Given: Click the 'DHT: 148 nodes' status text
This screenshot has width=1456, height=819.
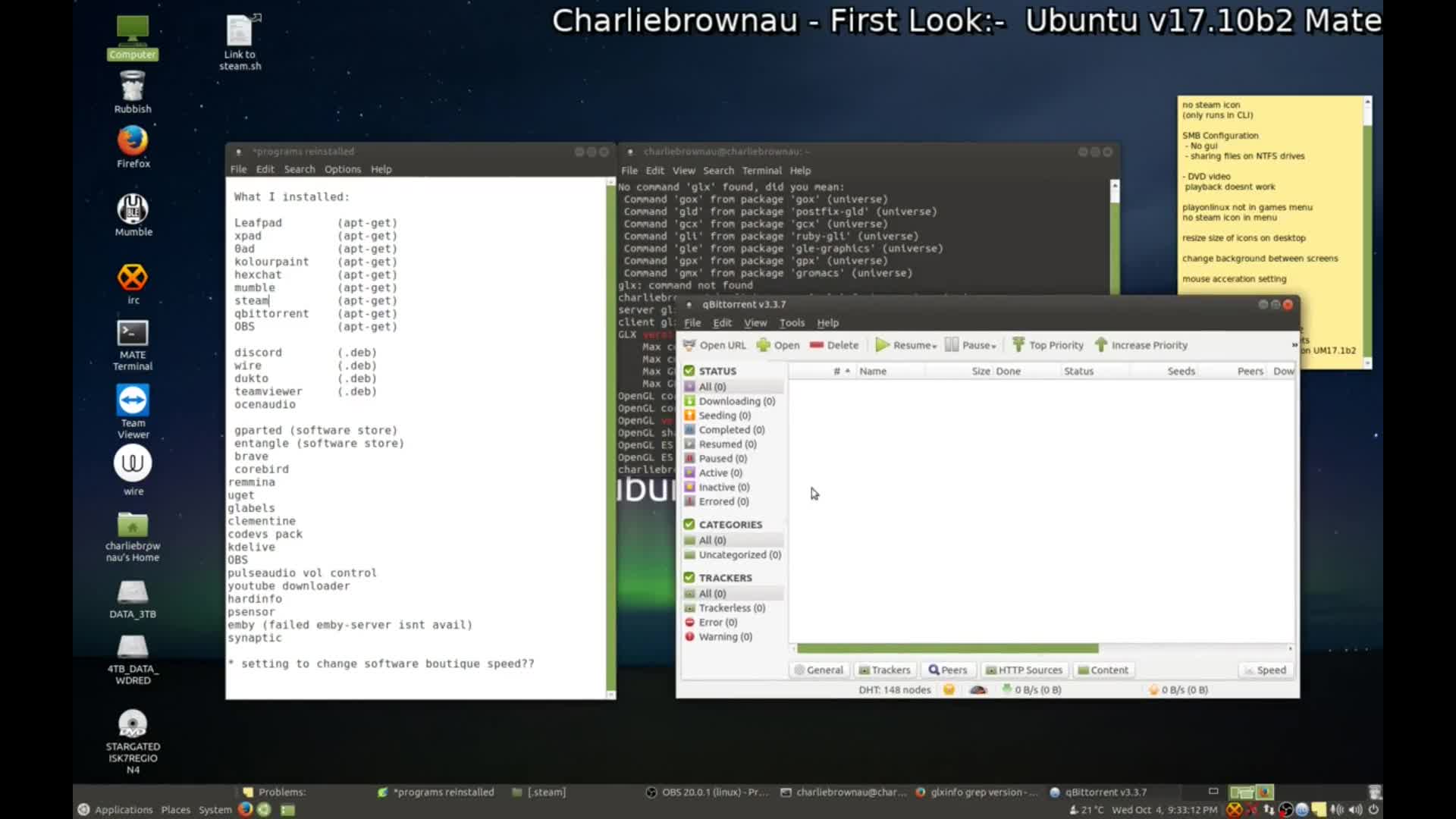Looking at the screenshot, I should (894, 690).
